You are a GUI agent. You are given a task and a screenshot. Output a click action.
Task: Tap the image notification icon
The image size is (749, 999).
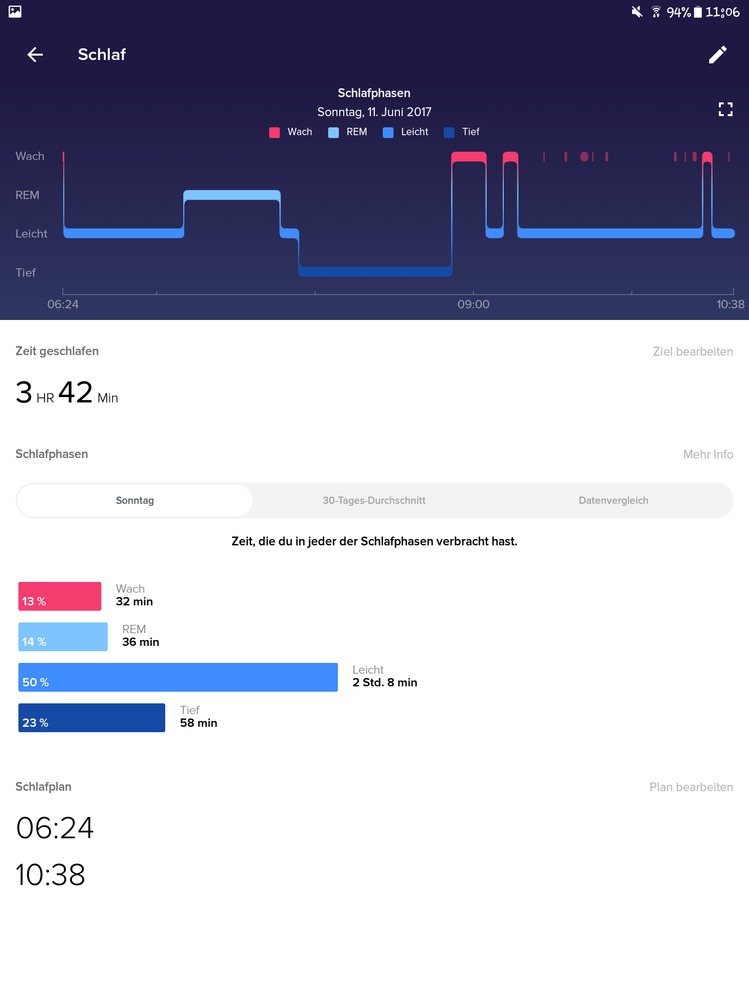15,12
